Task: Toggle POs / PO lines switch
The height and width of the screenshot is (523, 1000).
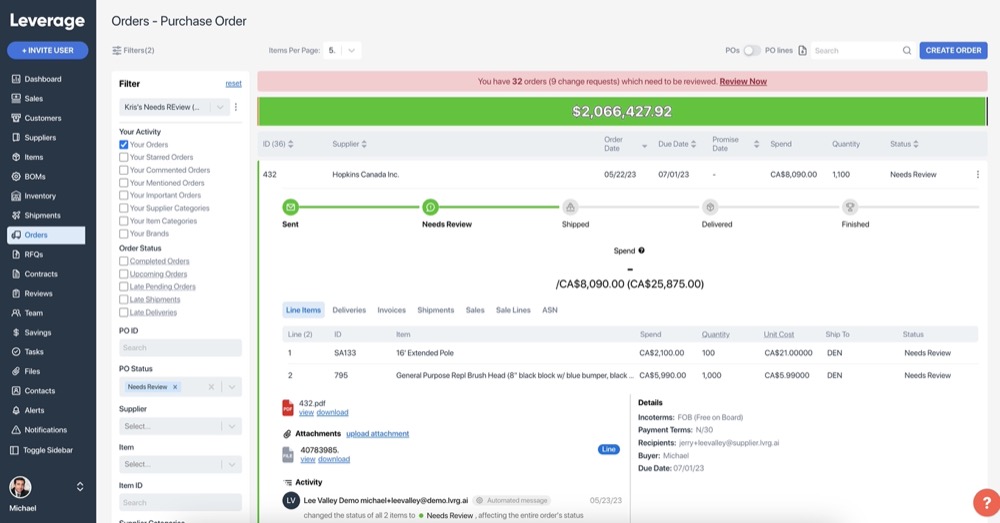Action: (752, 50)
